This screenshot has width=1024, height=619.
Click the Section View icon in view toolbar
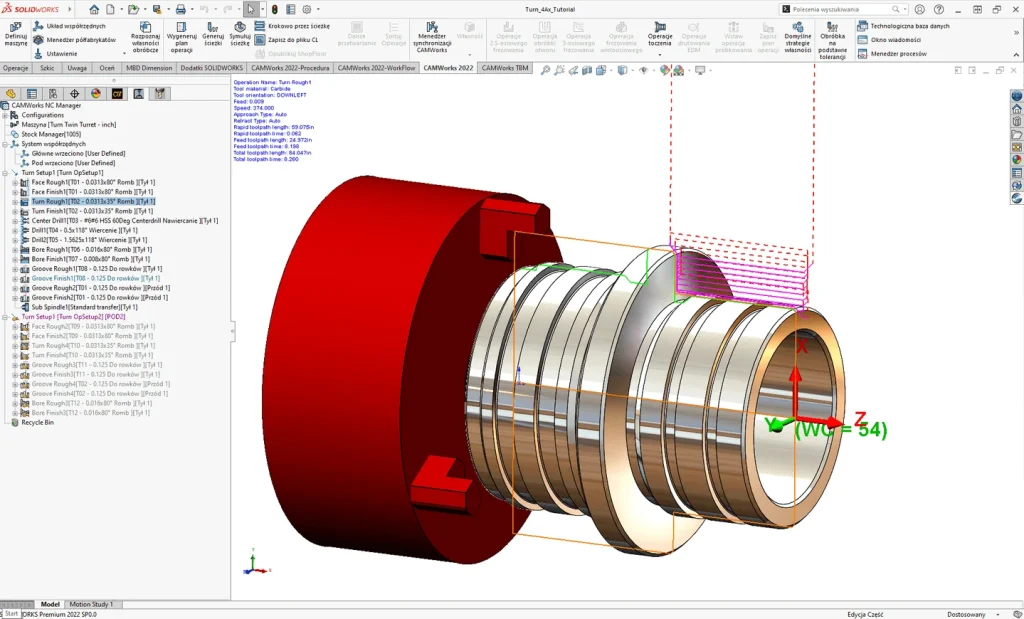coord(586,70)
